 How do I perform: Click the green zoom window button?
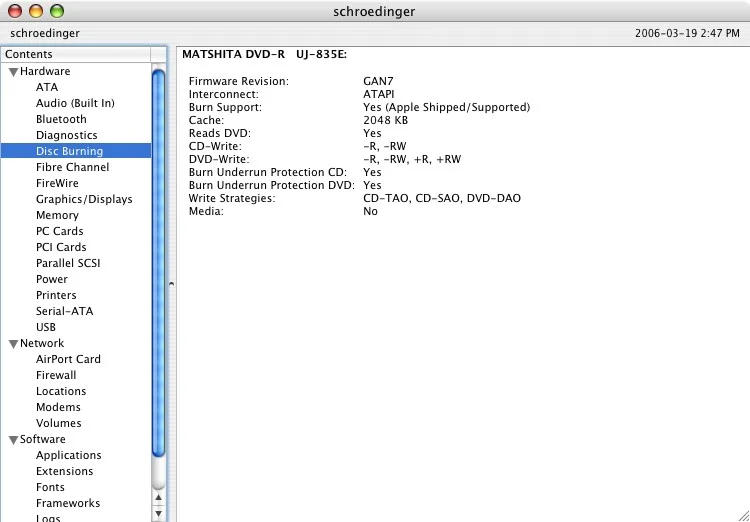[57, 11]
